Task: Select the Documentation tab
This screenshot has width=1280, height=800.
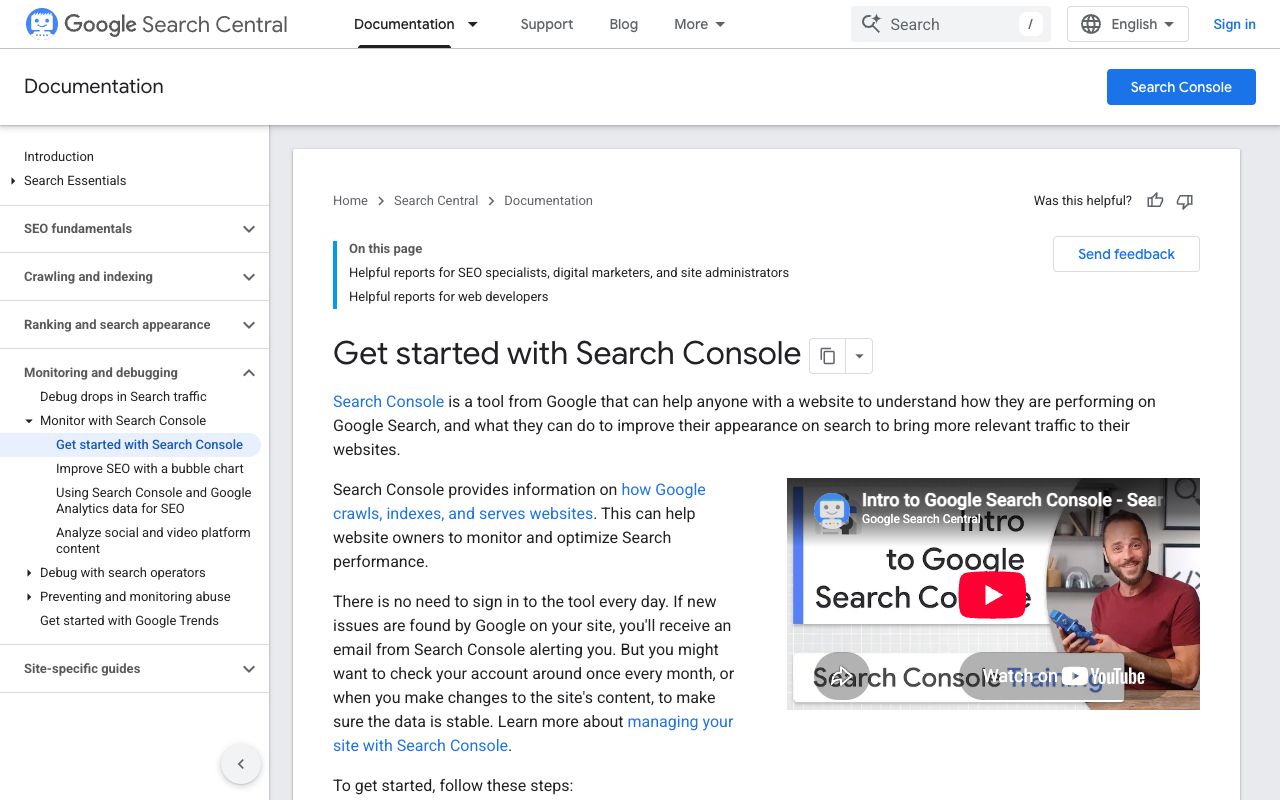Action: tap(404, 24)
